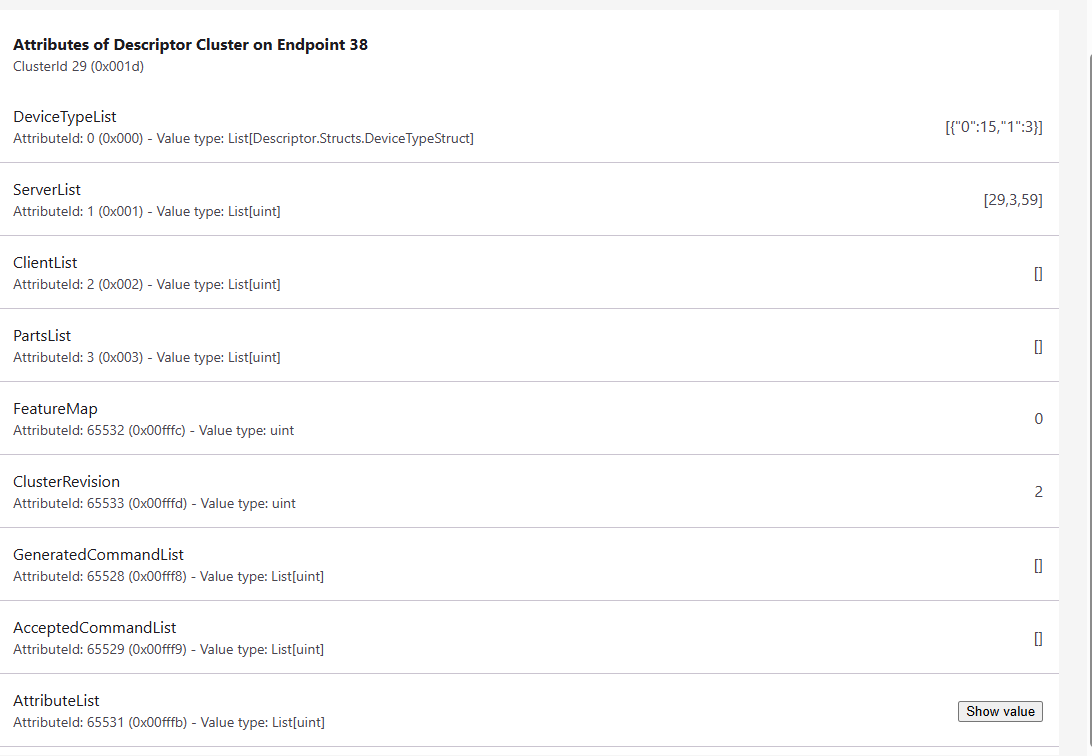Click the Show value button for AttributeList
The height and width of the screenshot is (756, 1092).
[x=1000, y=711]
